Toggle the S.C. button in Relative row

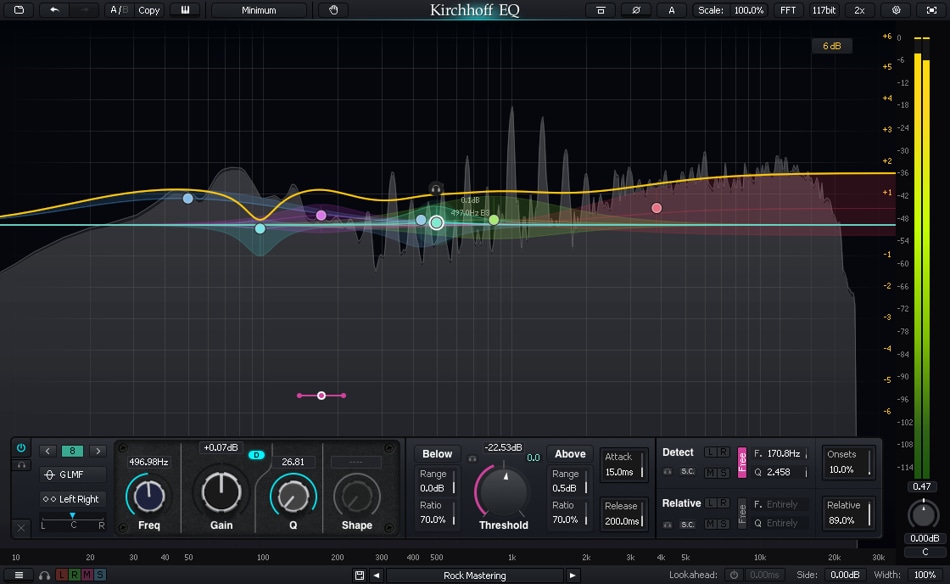[687, 525]
